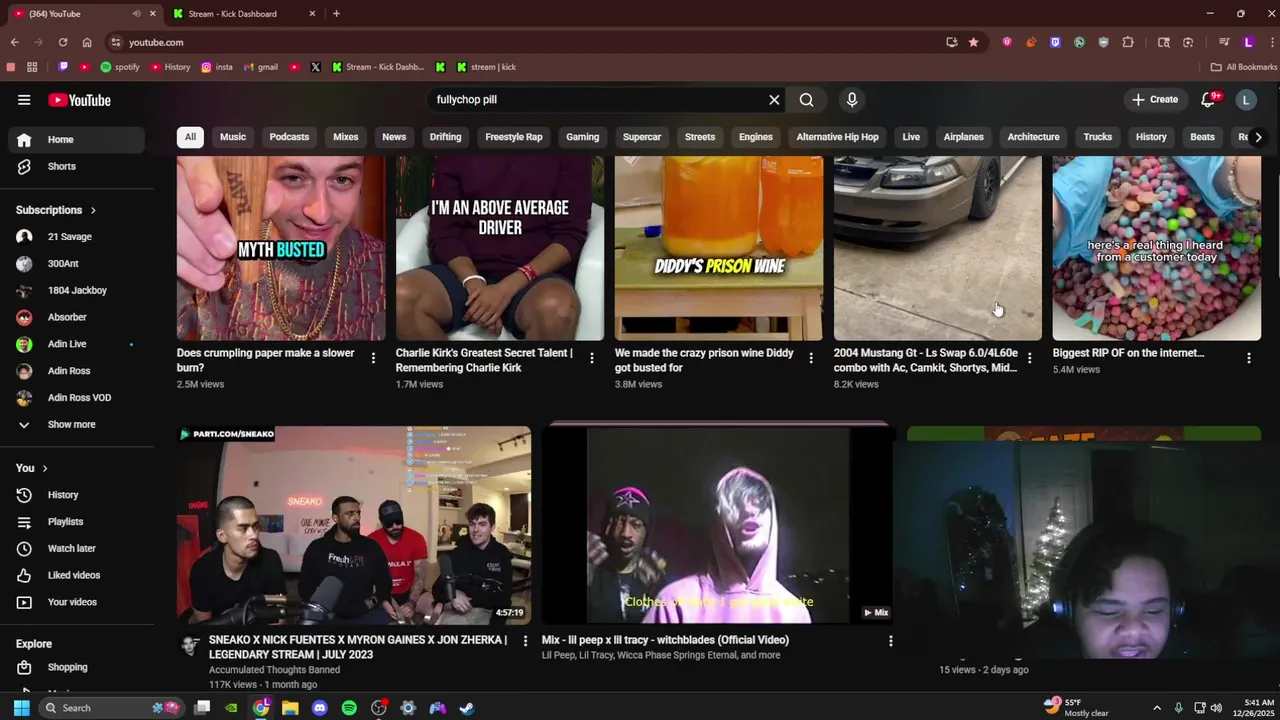This screenshot has height=720, width=1280.
Task: Open File Explorer from the taskbar
Action: pos(290,708)
